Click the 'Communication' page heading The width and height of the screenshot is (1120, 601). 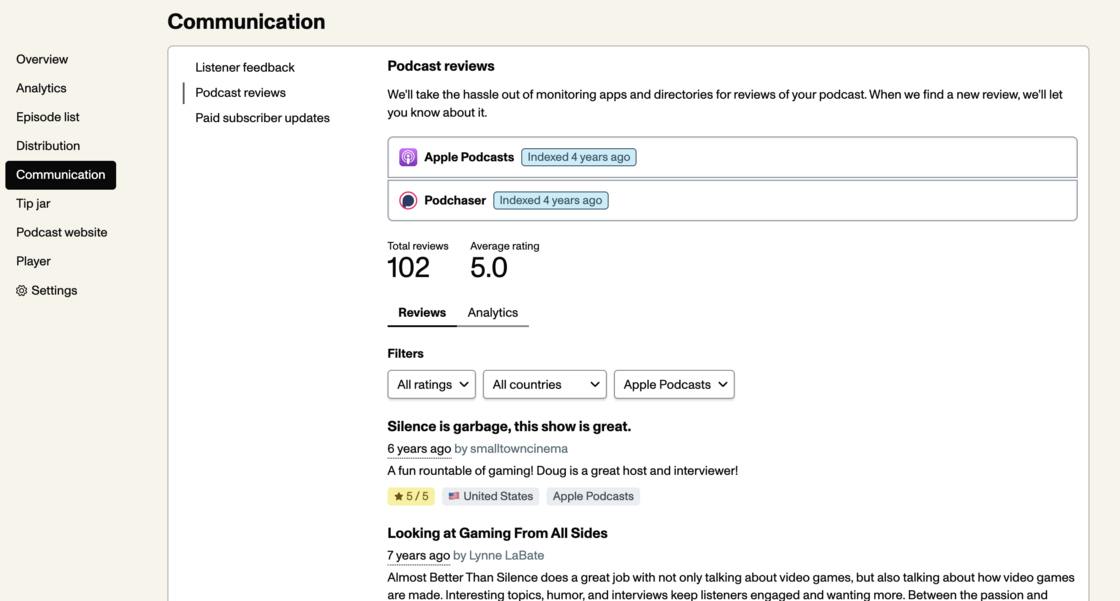(x=246, y=21)
